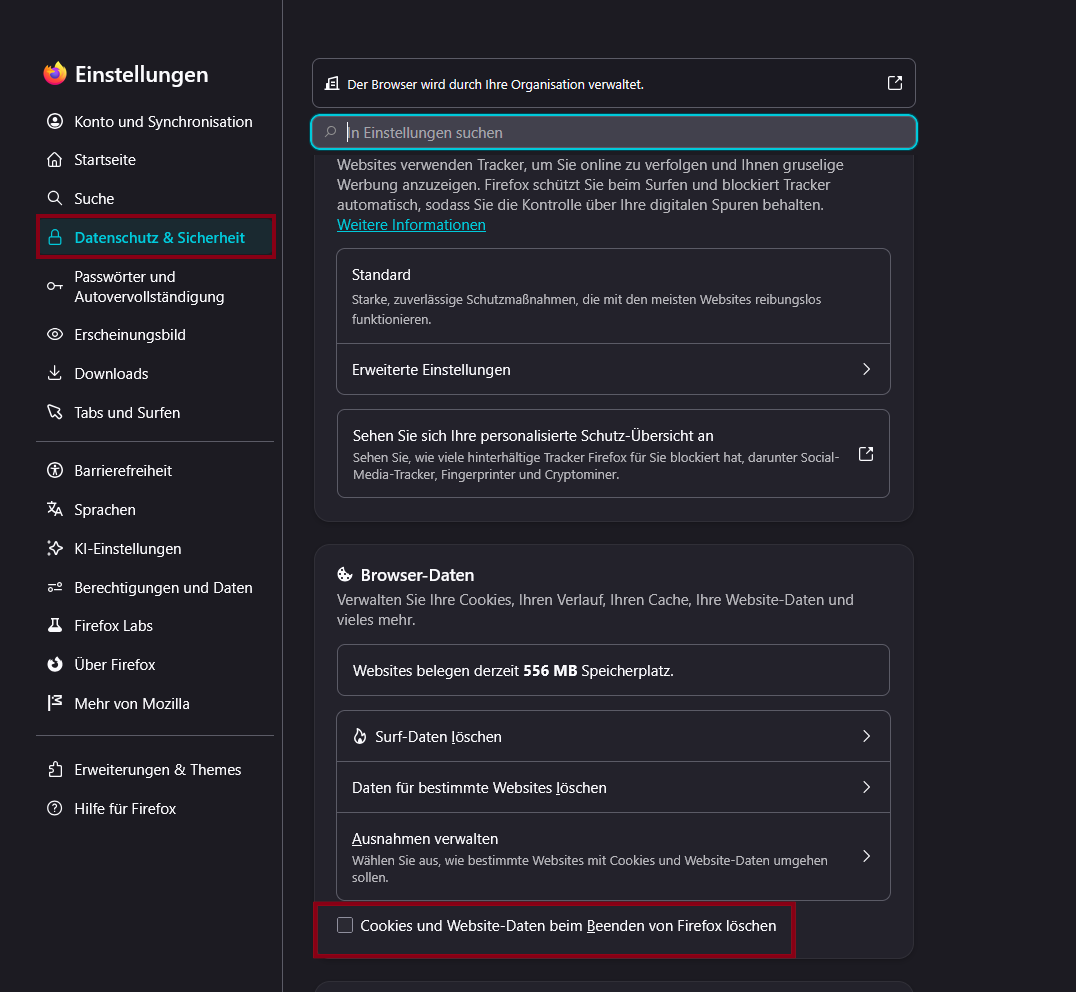The image size is (1076, 992).
Task: Click the Berechtigungen und Daten label
Action: tap(163, 587)
